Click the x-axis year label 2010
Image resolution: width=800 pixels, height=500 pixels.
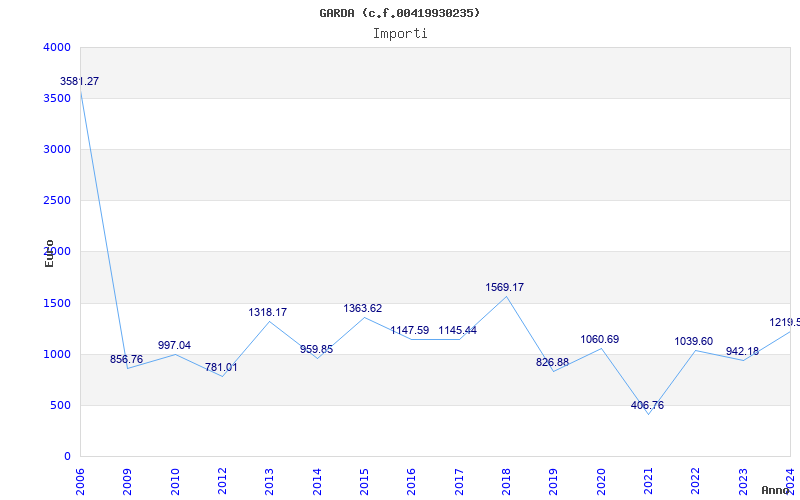pos(175,482)
